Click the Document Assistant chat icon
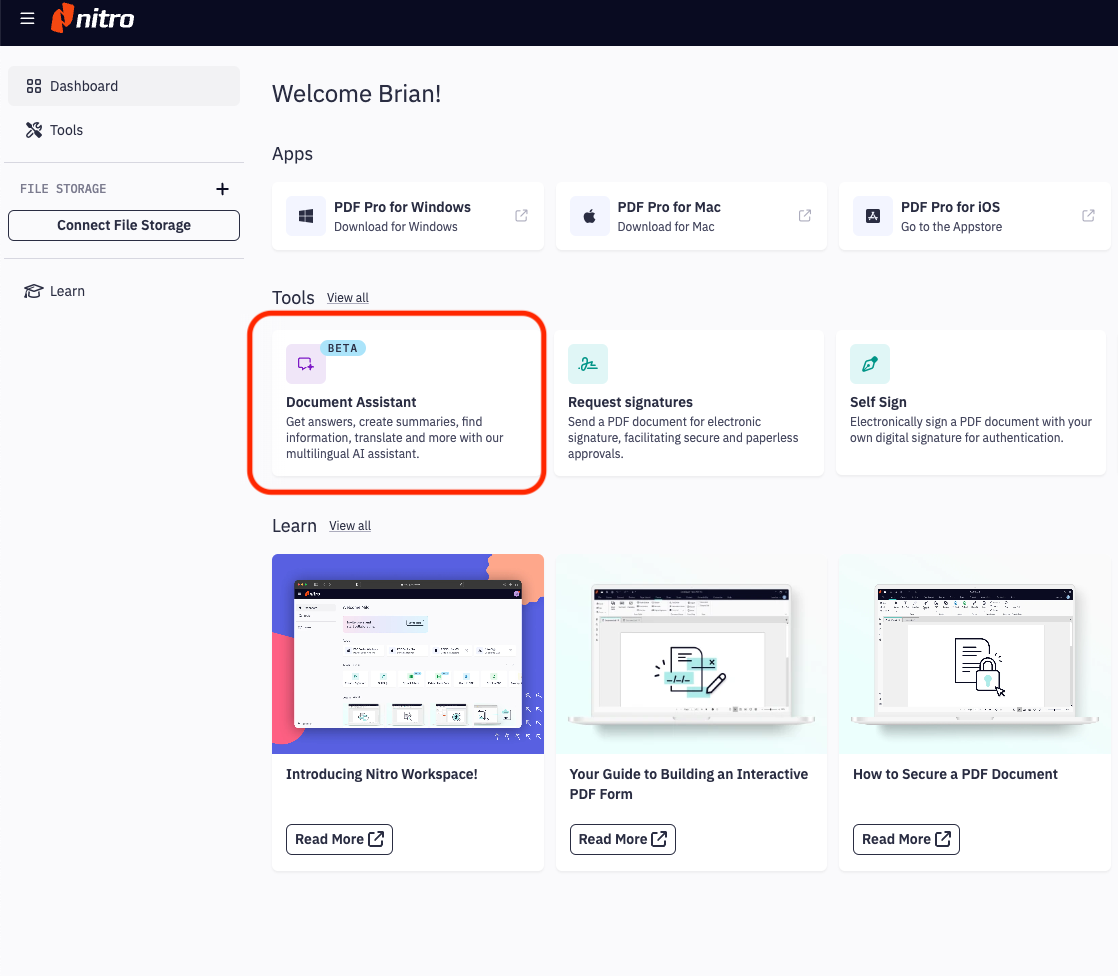Viewport: 1118px width, 976px height. (306, 364)
